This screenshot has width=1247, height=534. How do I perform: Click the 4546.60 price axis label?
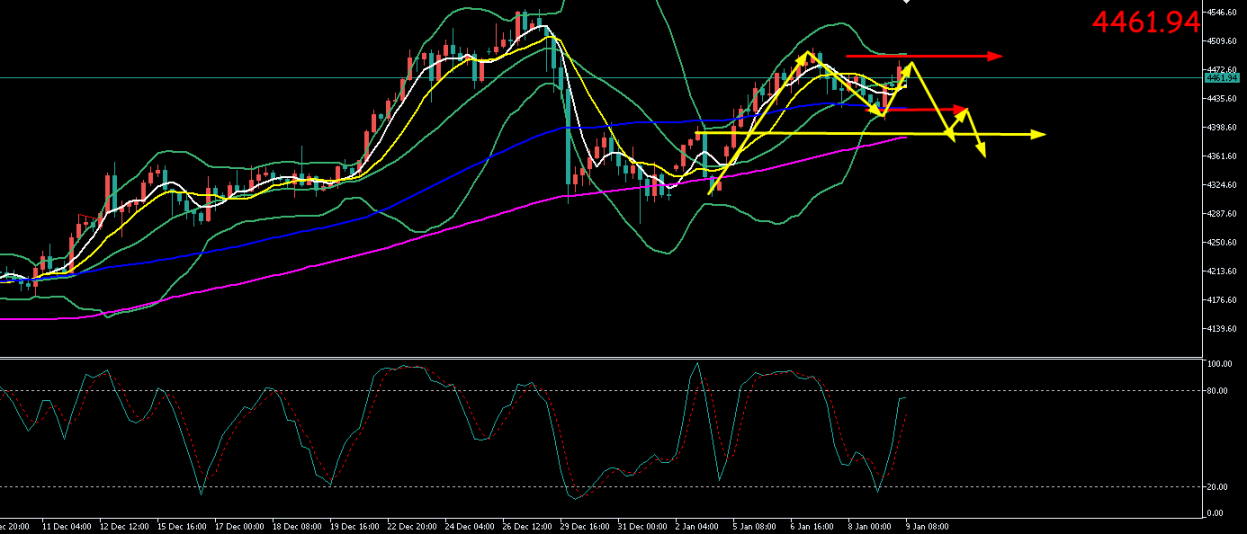[1223, 12]
